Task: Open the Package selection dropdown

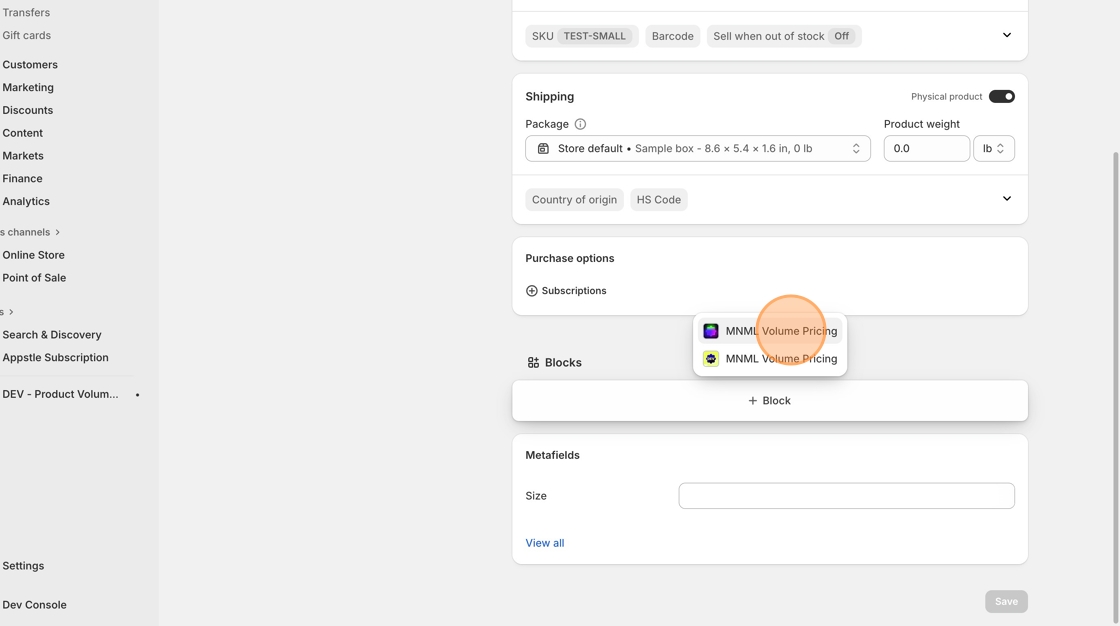Action: (697, 149)
